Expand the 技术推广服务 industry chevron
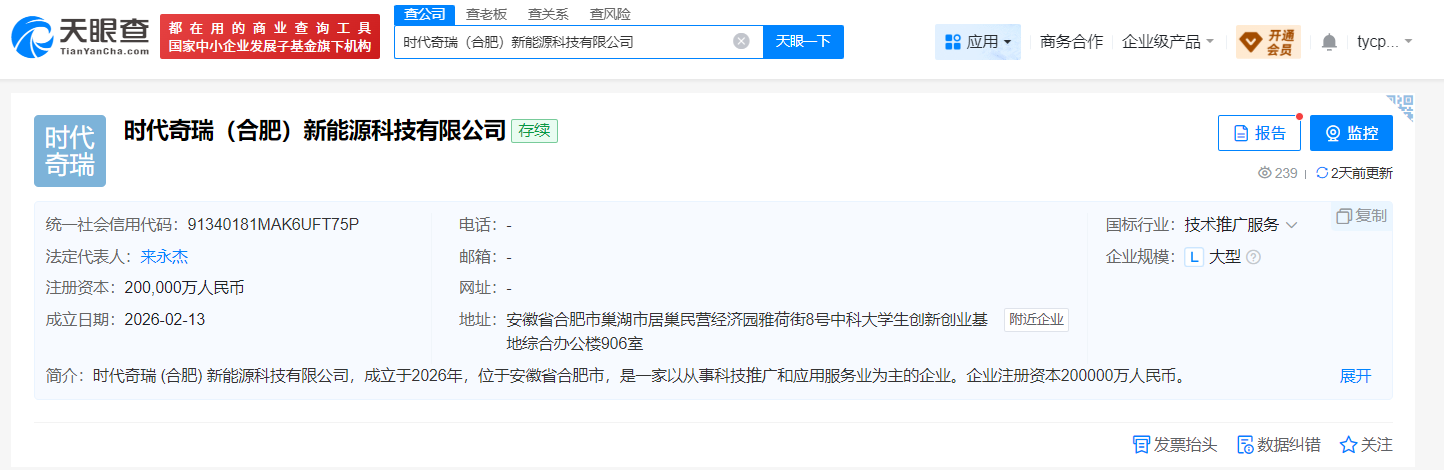Viewport: 1444px width, 470px height. 1291,225
